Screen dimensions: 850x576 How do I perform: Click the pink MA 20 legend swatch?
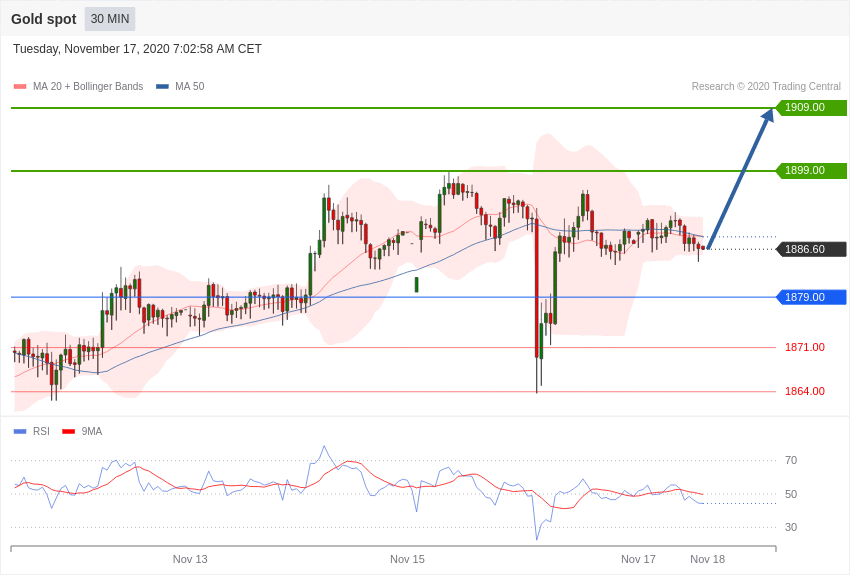pos(20,86)
